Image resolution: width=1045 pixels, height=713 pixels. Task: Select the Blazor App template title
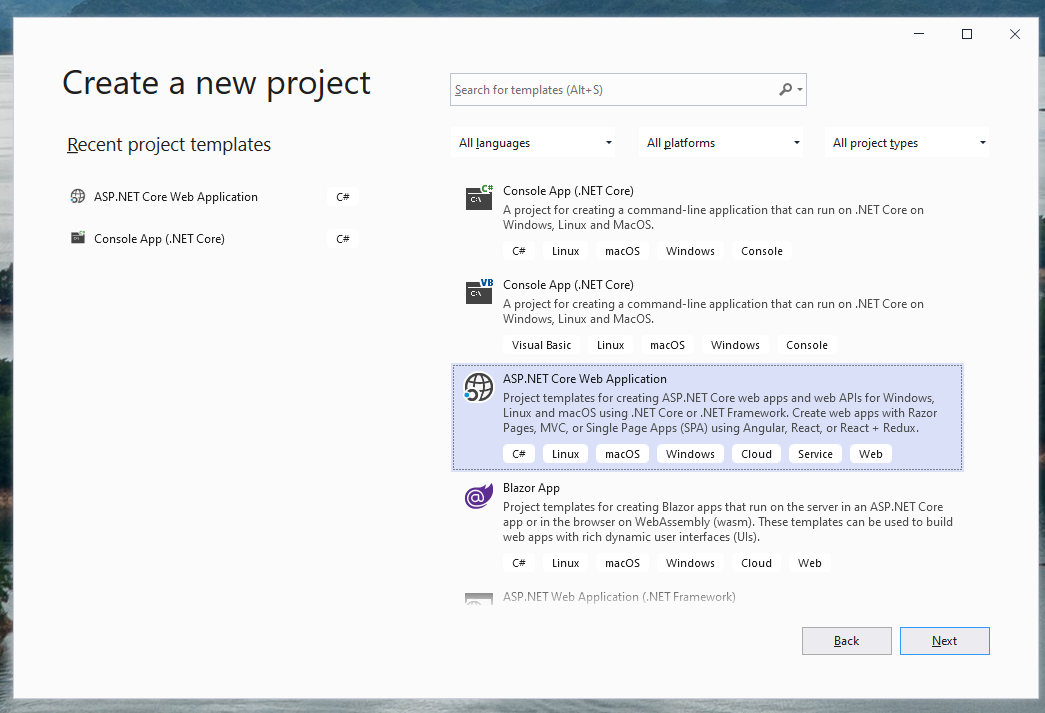pyautogui.click(x=531, y=488)
